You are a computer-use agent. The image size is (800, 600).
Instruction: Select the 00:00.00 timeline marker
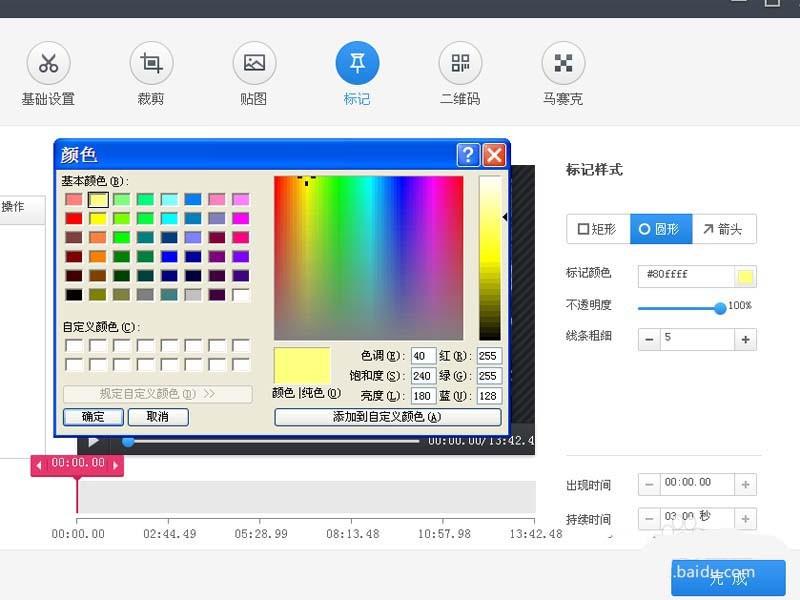point(77,466)
